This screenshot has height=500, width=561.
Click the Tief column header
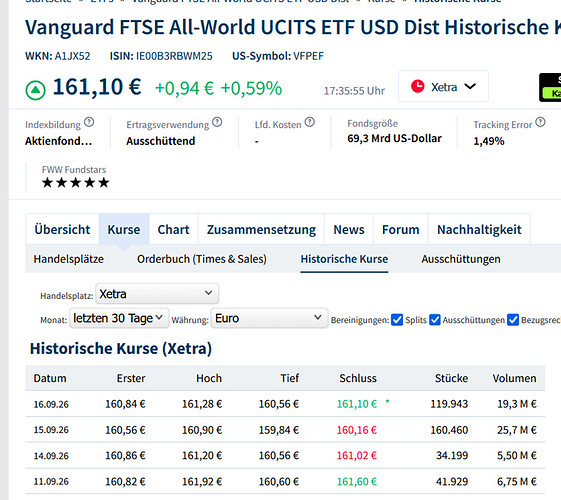pos(289,378)
